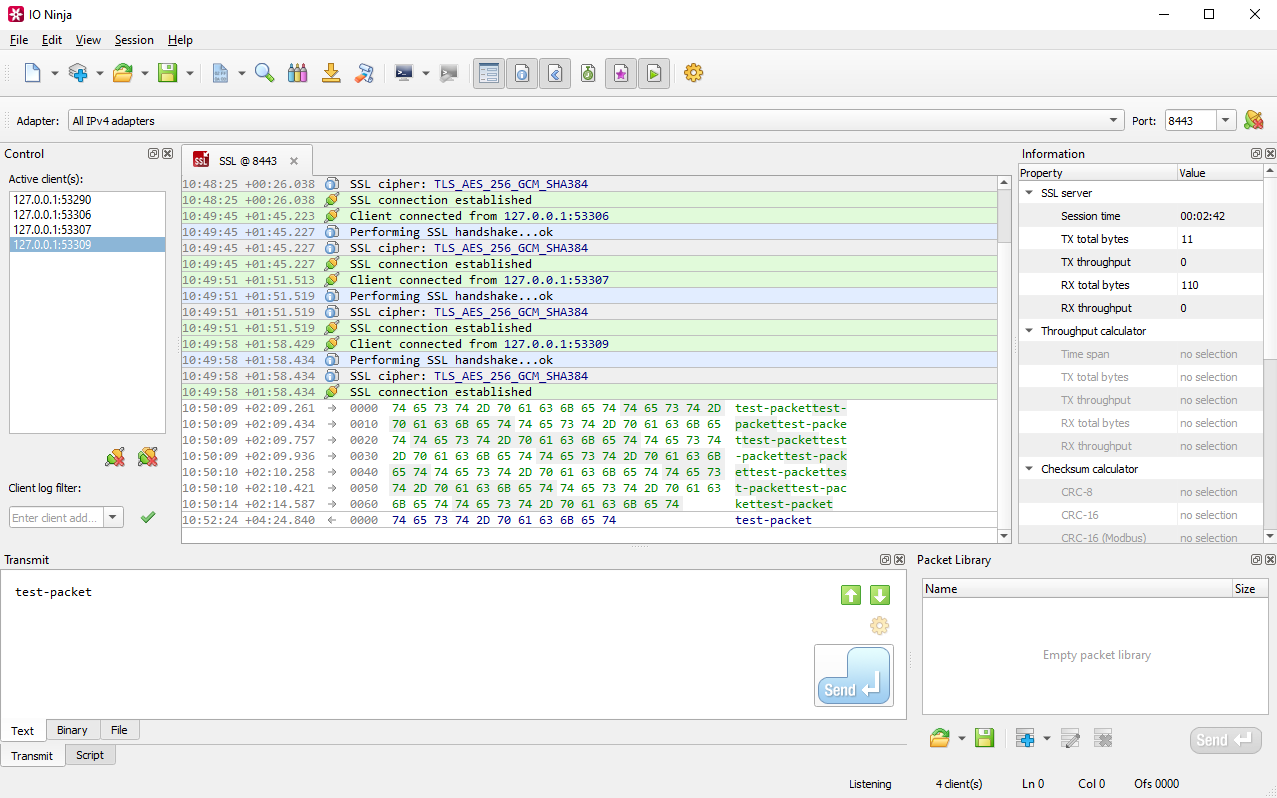
Task: Open the settings gear in main toolbar
Action: (x=693, y=73)
